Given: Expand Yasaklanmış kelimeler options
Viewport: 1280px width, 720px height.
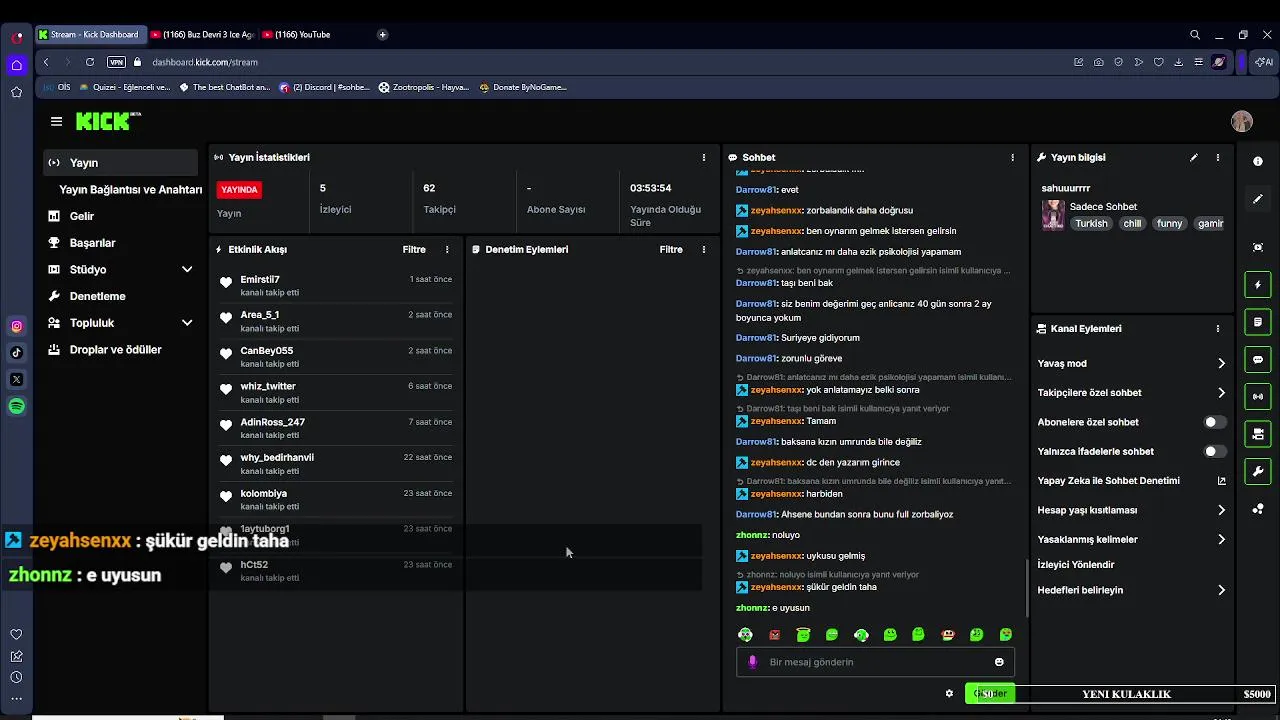Looking at the screenshot, I should pos(1221,539).
